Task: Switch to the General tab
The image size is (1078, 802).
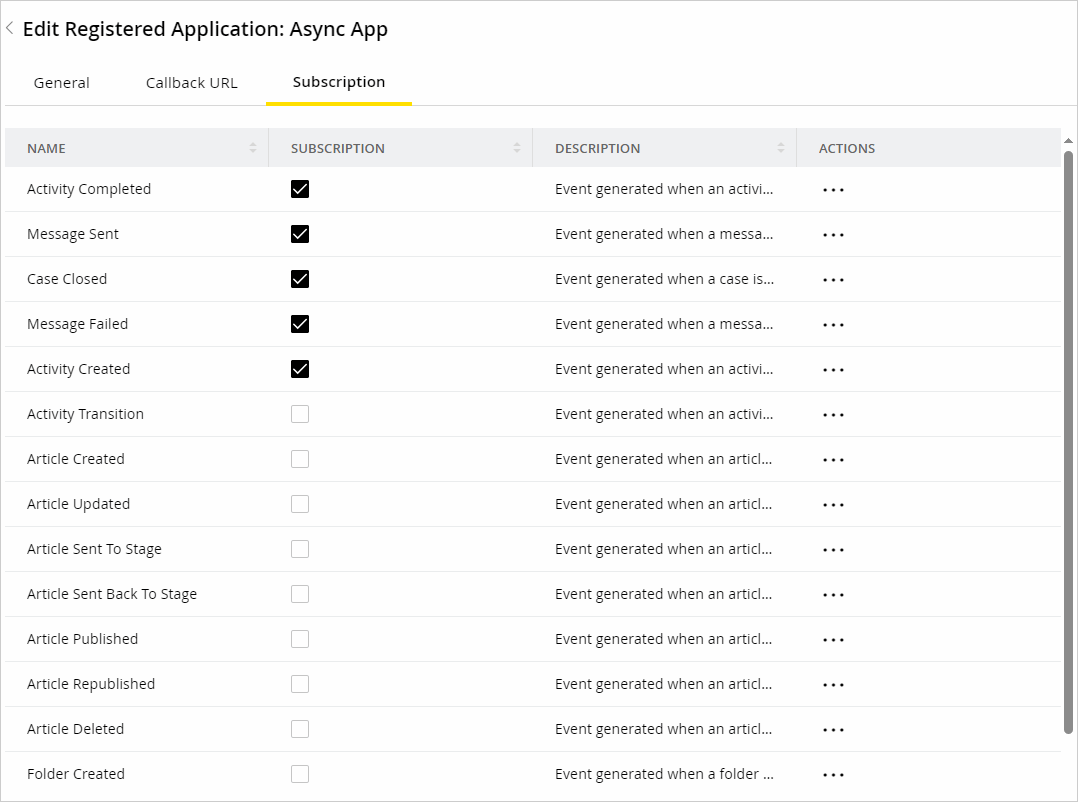Action: pos(62,83)
